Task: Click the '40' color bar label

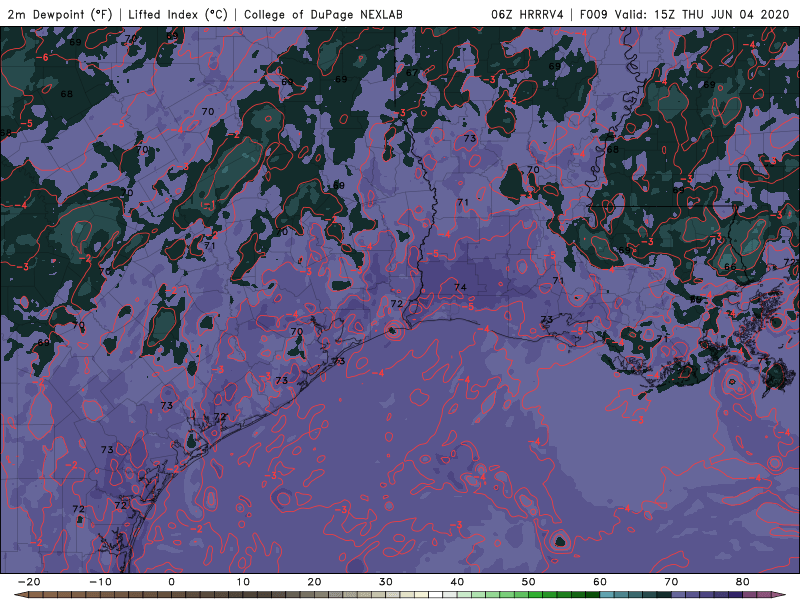Action: tap(457, 582)
